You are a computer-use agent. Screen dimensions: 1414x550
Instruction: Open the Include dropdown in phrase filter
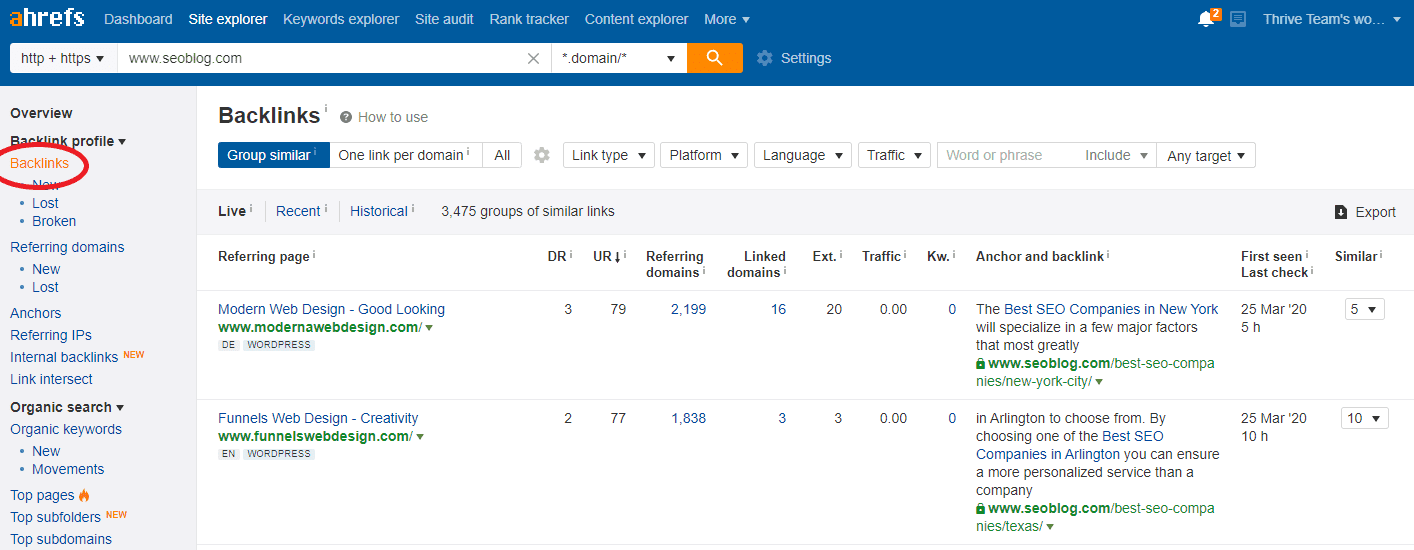[x=1115, y=155]
